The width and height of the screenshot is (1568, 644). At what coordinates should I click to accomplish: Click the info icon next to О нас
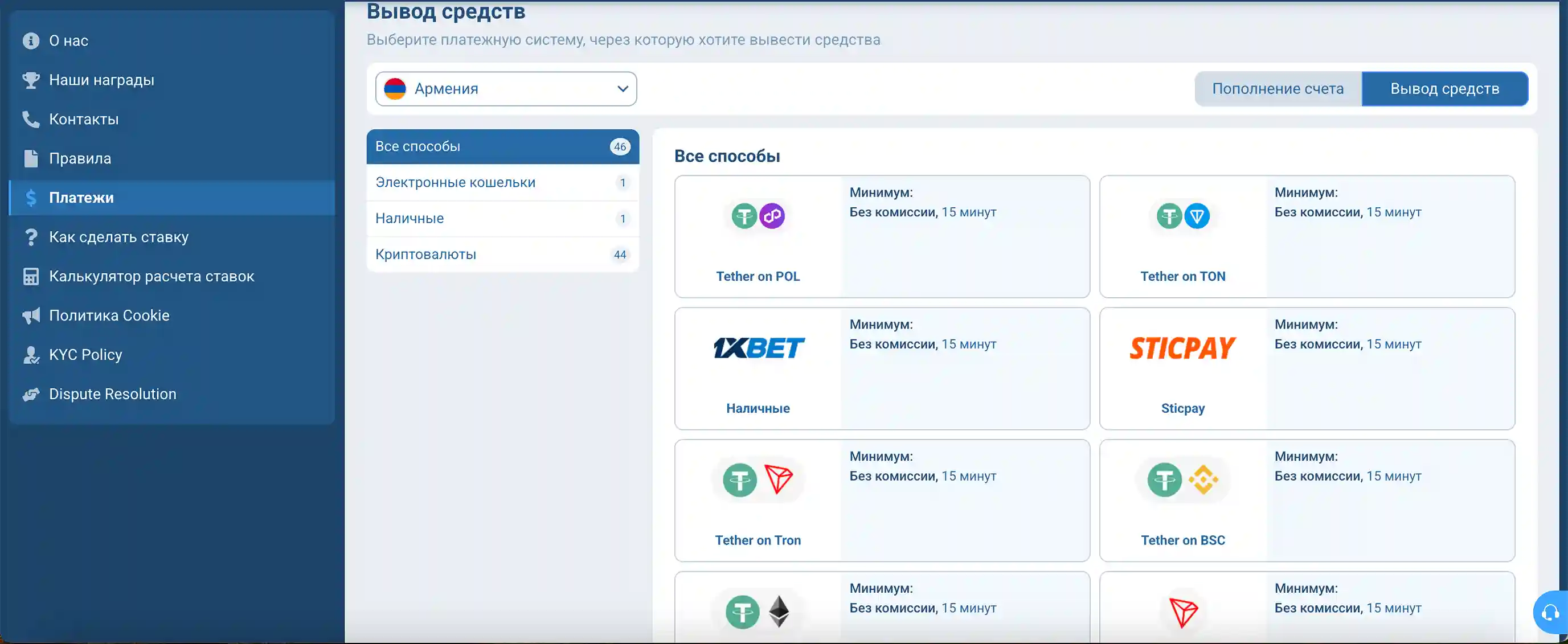tap(30, 40)
